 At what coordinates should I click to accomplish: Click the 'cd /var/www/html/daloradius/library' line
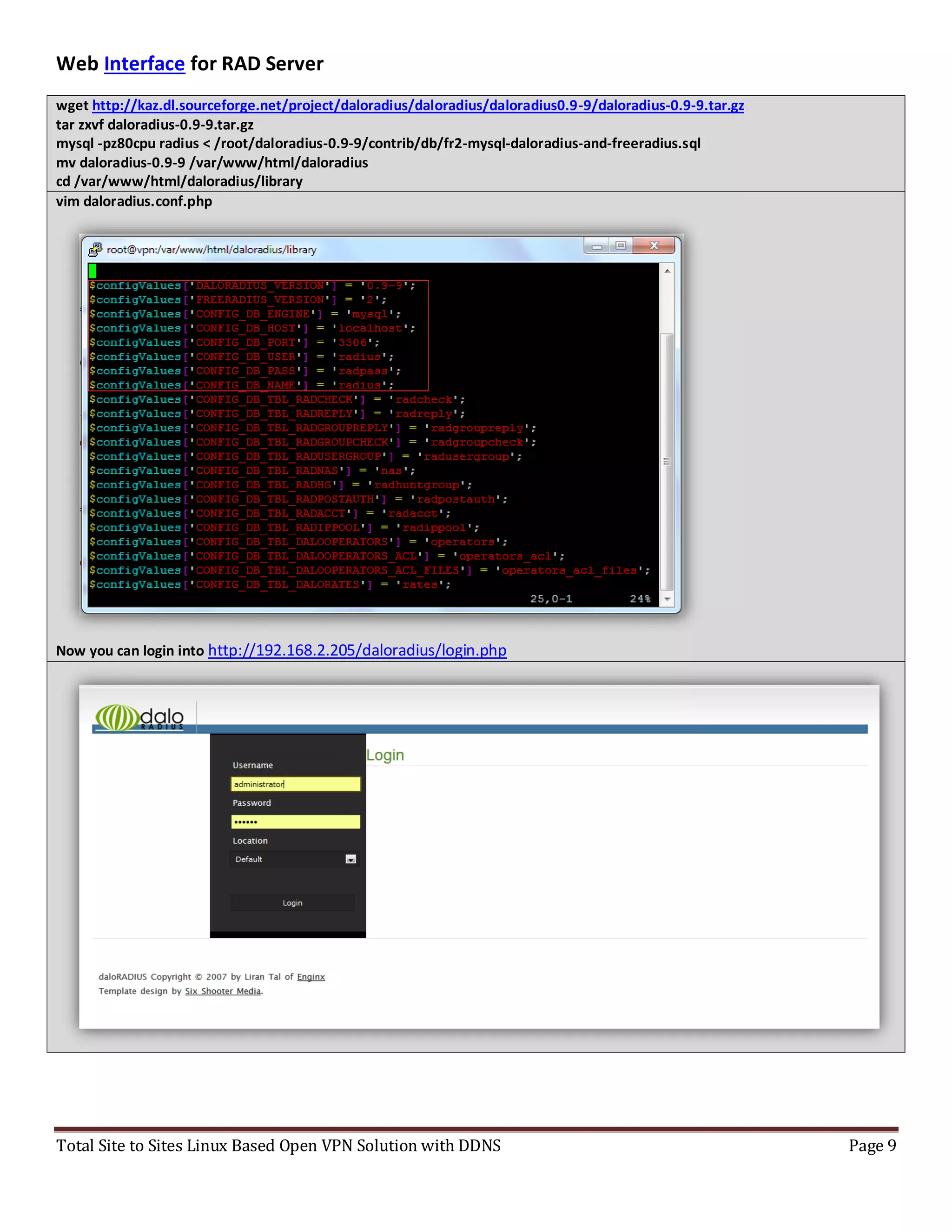179,181
